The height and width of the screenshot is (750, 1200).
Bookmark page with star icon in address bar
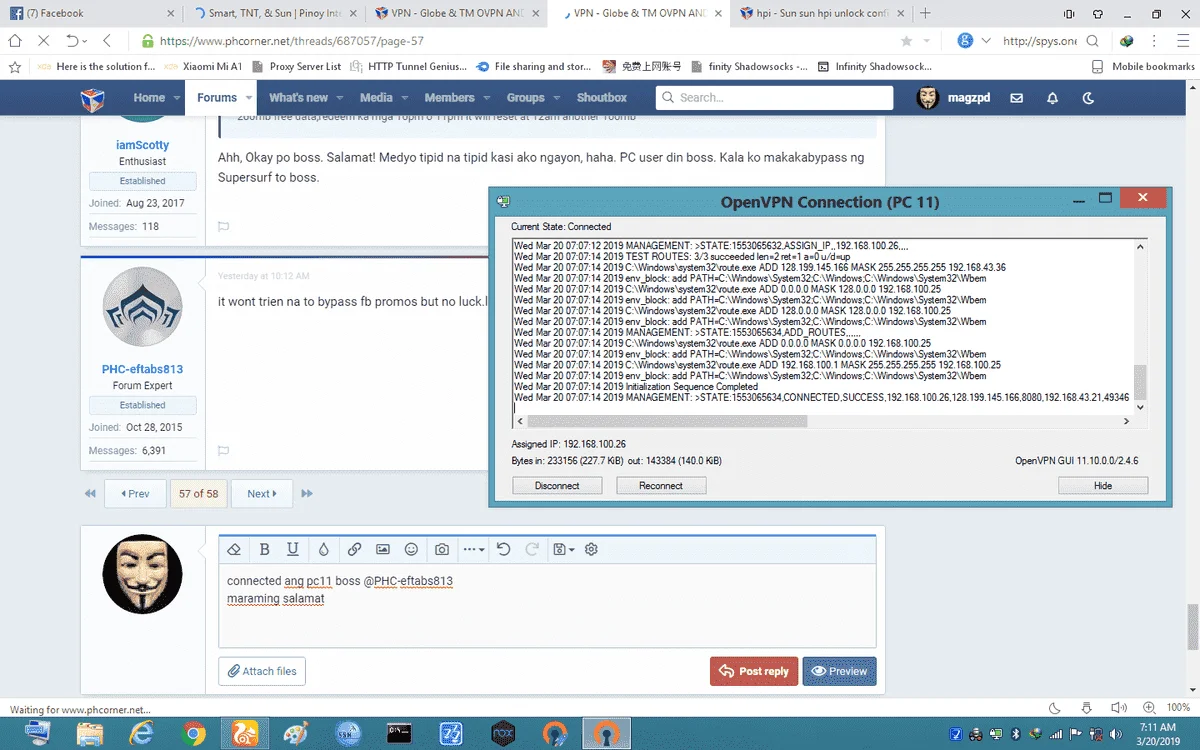coord(906,41)
